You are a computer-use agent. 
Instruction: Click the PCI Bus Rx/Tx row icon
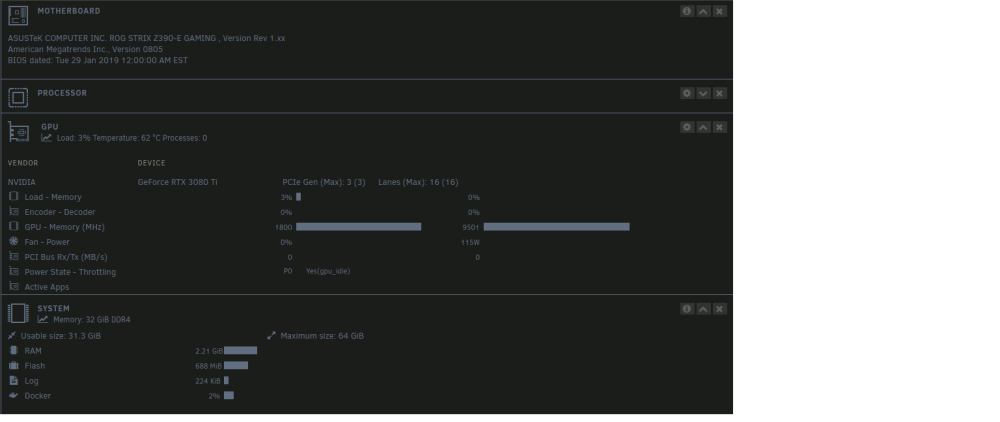[x=13, y=256]
